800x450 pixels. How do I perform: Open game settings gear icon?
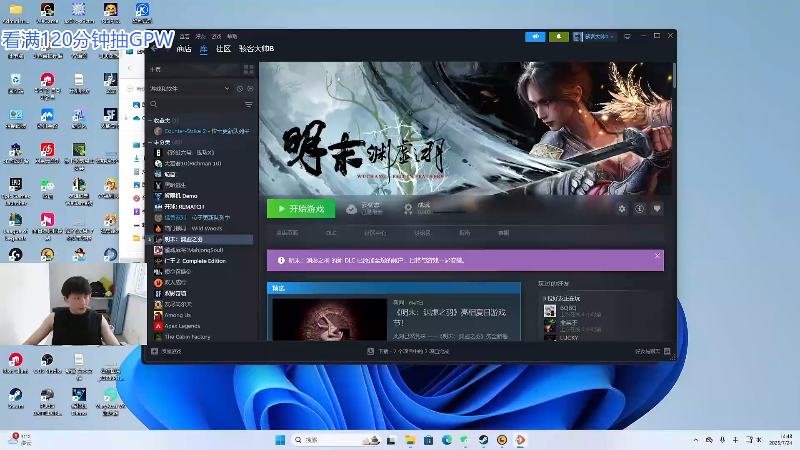click(622, 209)
